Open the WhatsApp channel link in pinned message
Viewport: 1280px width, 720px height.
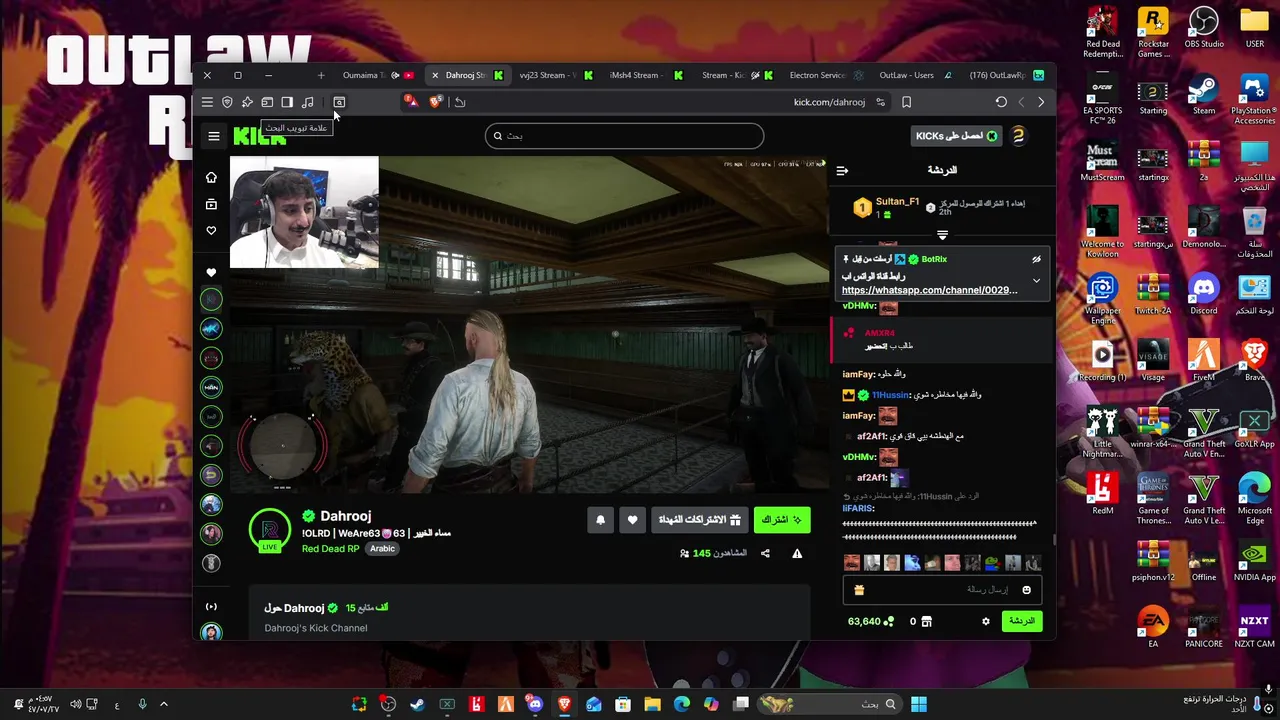pos(929,290)
